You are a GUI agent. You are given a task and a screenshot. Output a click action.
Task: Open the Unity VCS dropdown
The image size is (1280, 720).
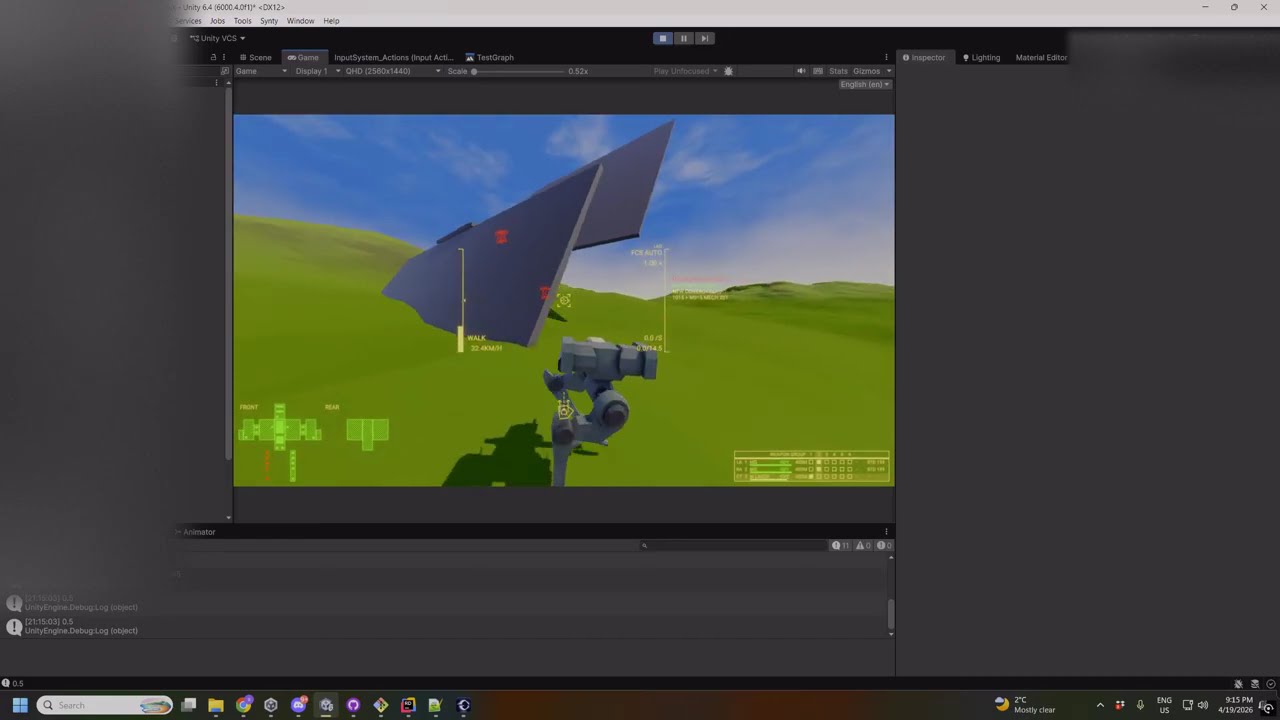(x=217, y=38)
